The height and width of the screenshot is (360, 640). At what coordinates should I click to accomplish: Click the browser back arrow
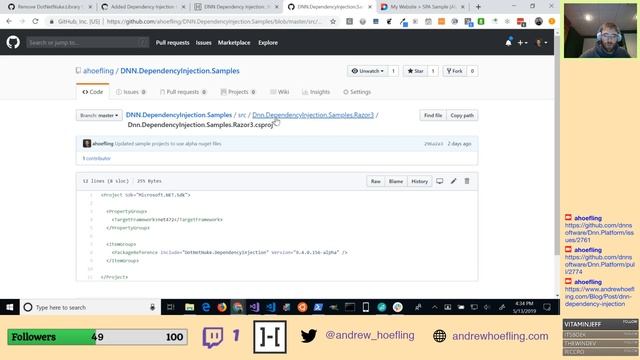9,21
